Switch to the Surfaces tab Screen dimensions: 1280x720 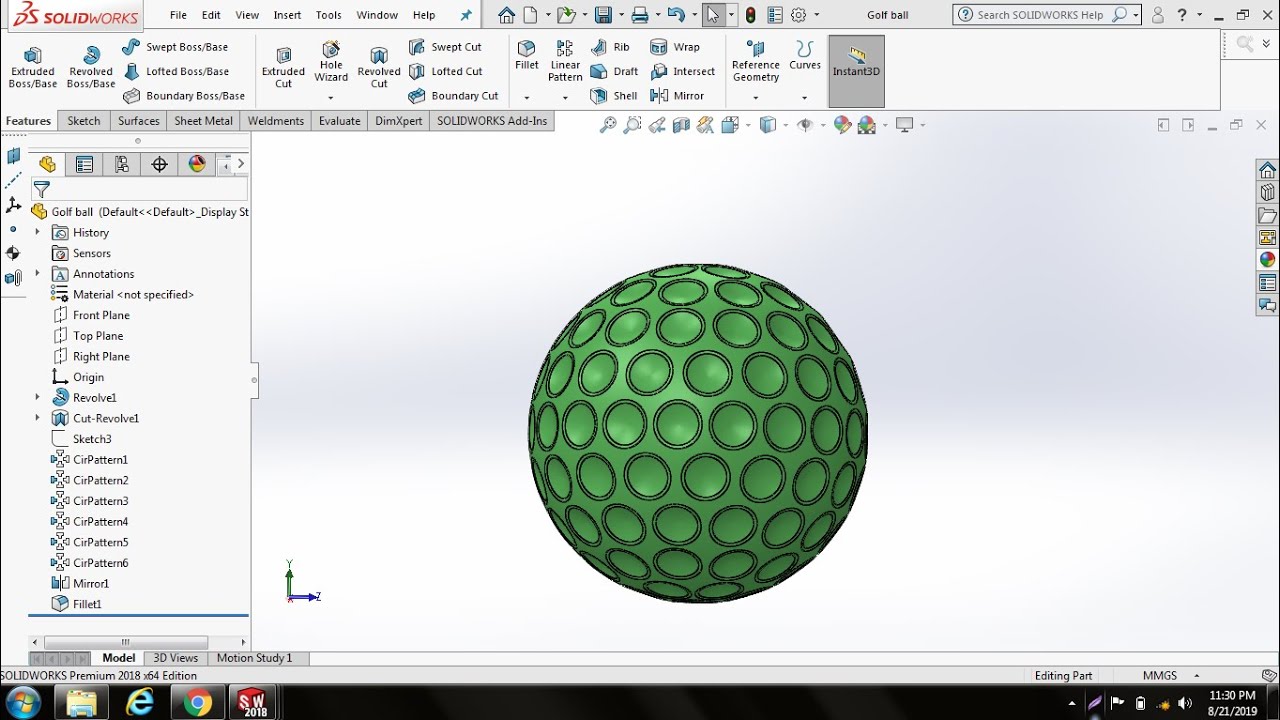pos(139,121)
